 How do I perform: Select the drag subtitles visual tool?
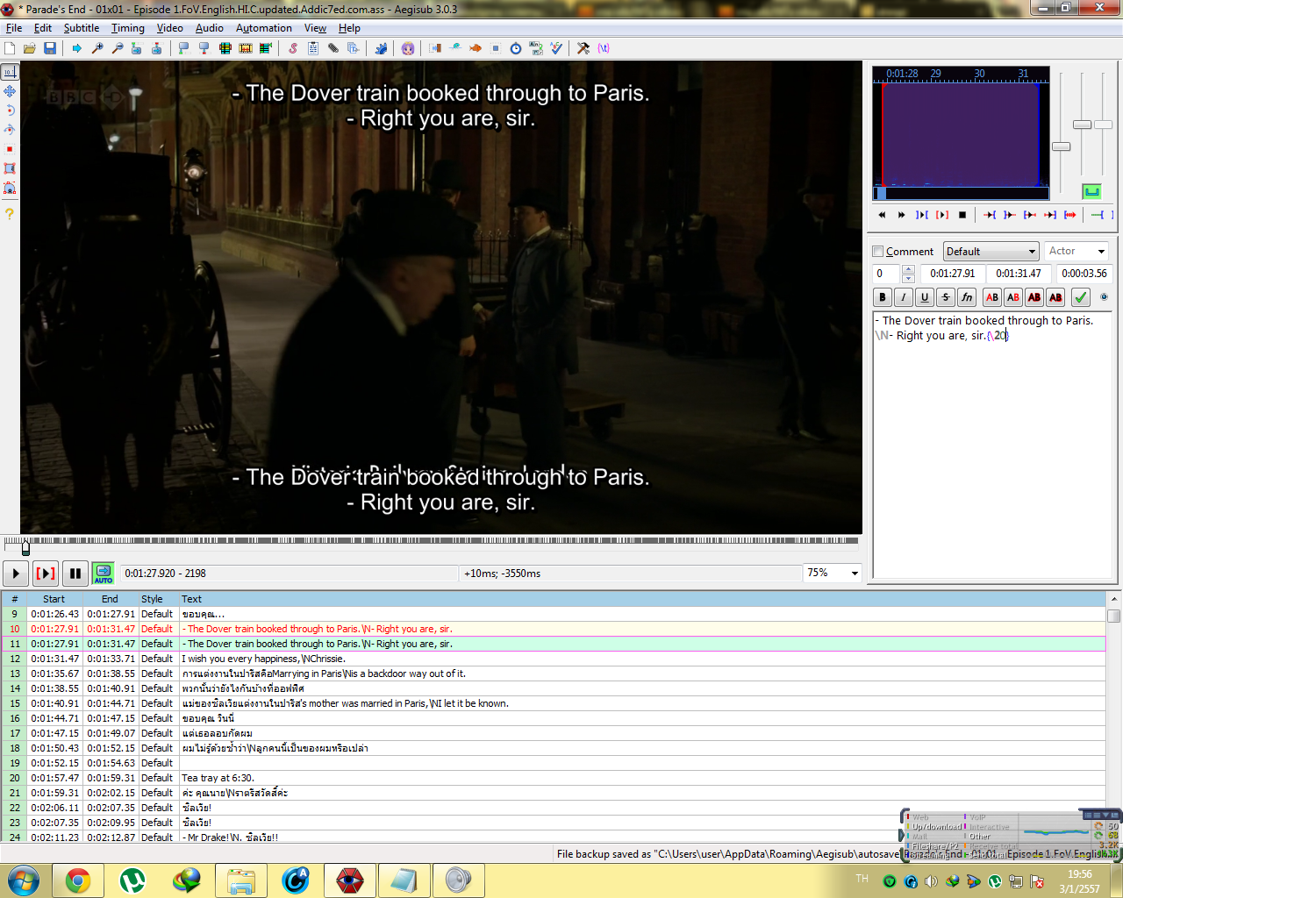(x=10, y=91)
